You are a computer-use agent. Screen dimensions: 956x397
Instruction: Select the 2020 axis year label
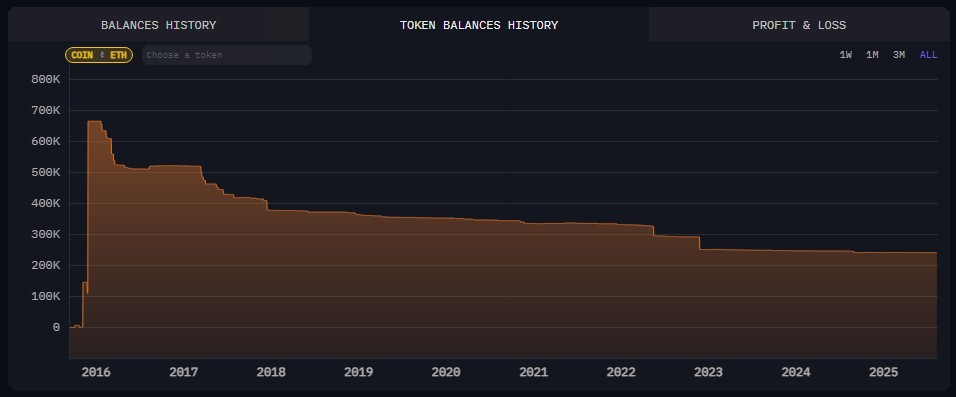446,372
